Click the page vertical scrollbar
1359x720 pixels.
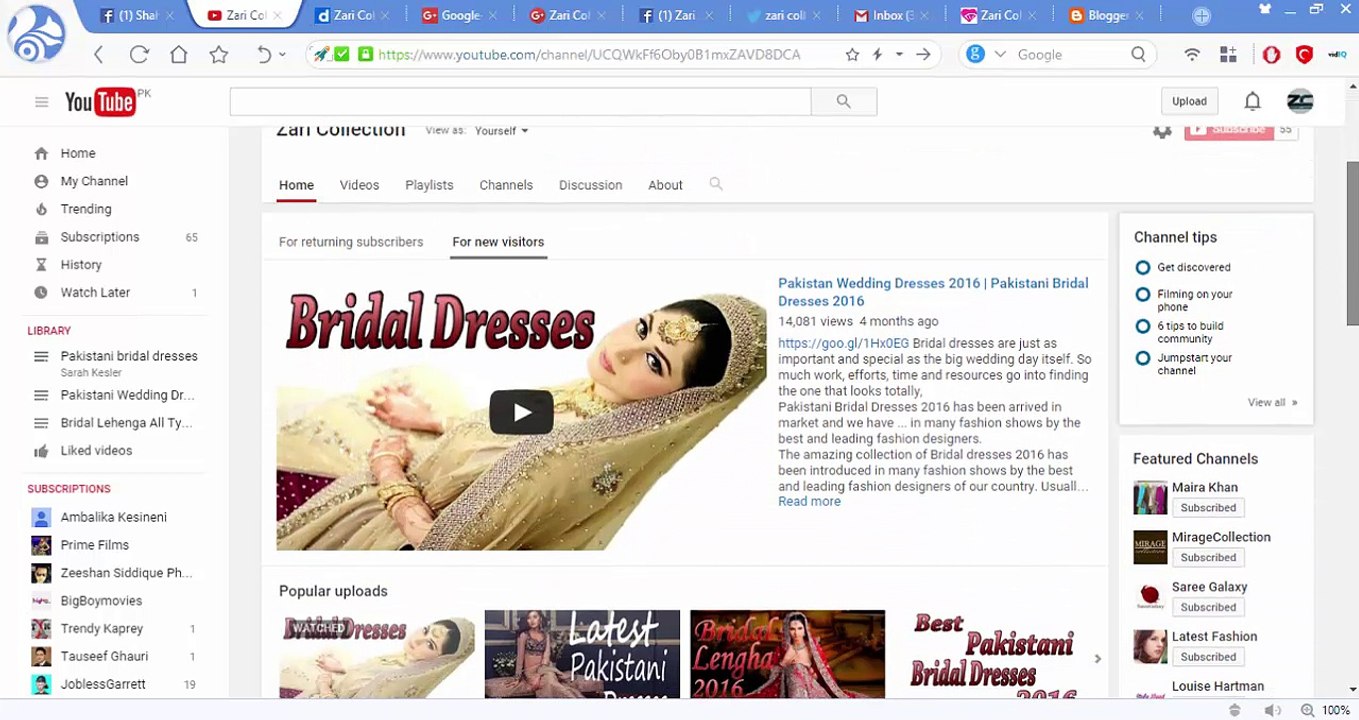coord(1352,243)
